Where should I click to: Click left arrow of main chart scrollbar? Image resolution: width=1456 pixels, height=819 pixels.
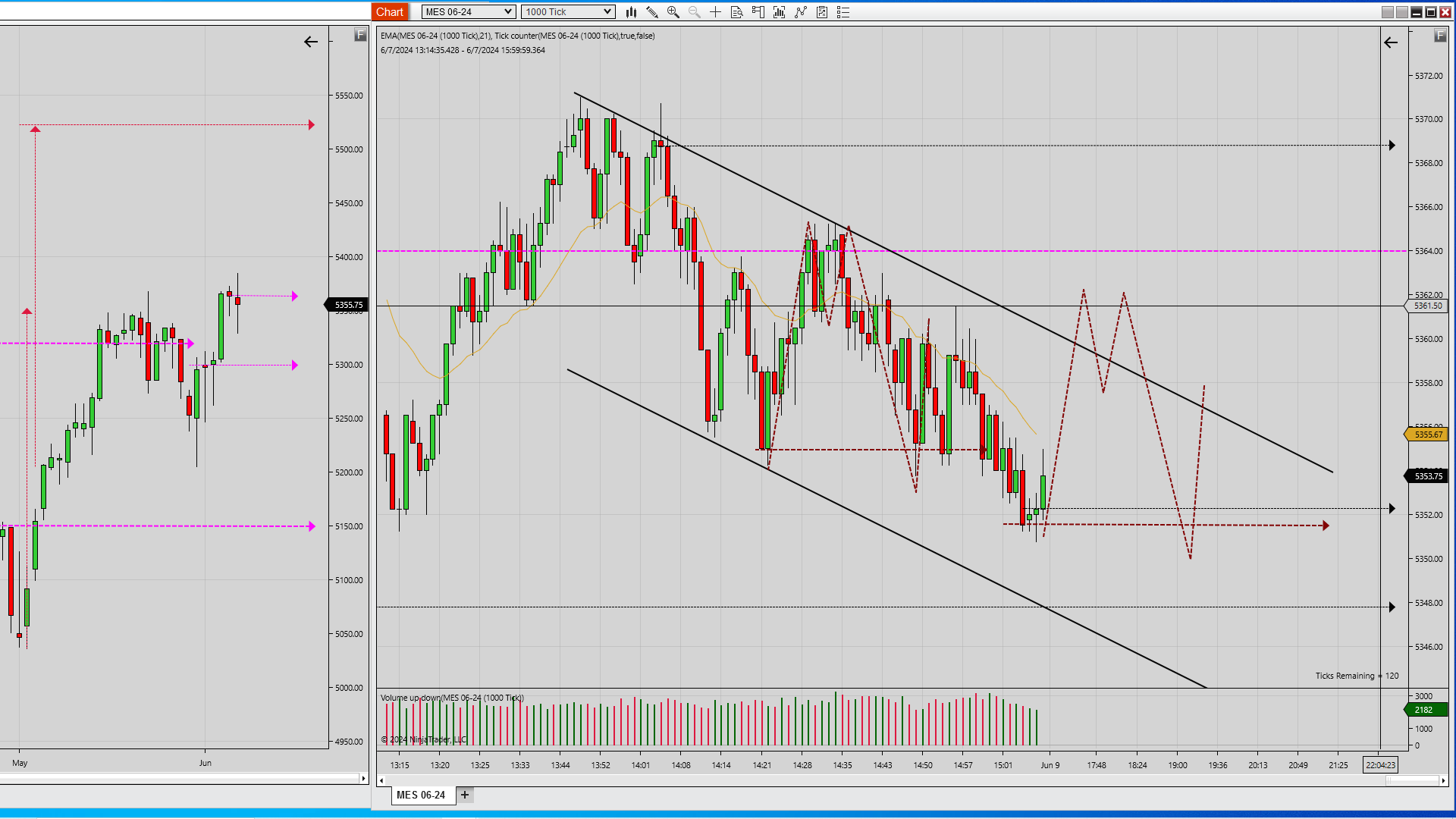pyautogui.click(x=381, y=780)
